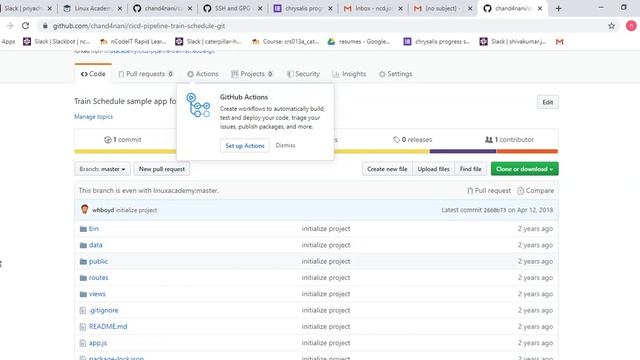Click the public folder icon
The image size is (640, 360).
[83, 262]
